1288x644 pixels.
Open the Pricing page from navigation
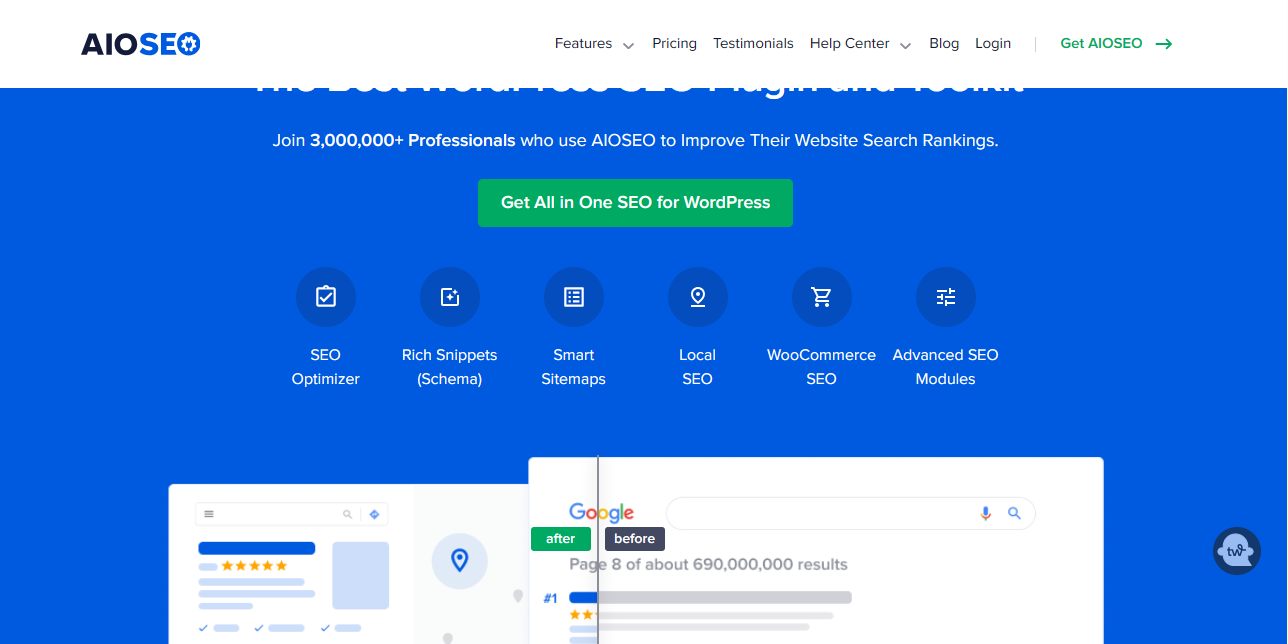pyautogui.click(x=674, y=44)
